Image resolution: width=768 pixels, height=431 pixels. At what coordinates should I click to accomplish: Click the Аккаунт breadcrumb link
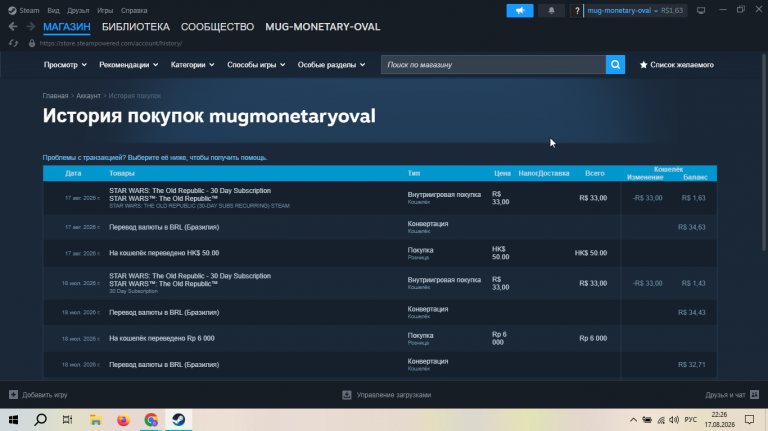(88, 96)
